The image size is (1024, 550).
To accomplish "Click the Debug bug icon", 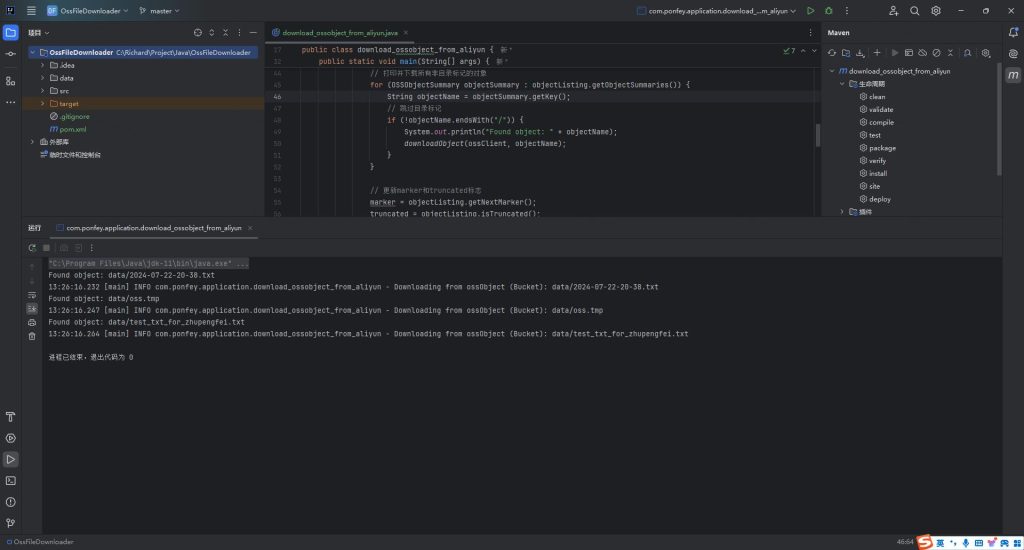I will pos(828,11).
